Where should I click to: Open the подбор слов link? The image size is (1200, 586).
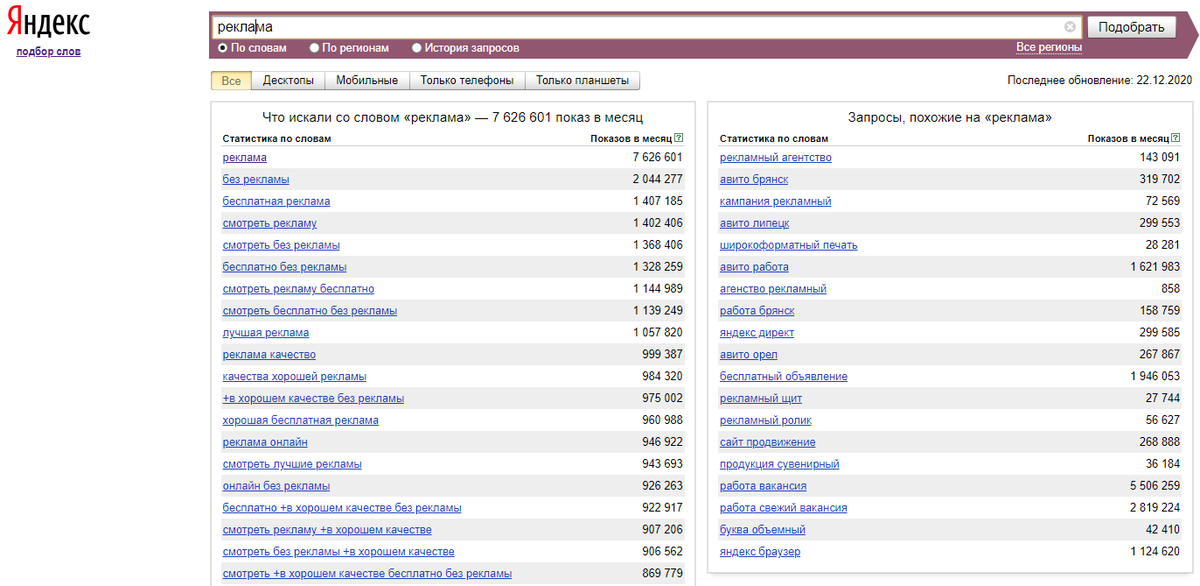point(49,51)
